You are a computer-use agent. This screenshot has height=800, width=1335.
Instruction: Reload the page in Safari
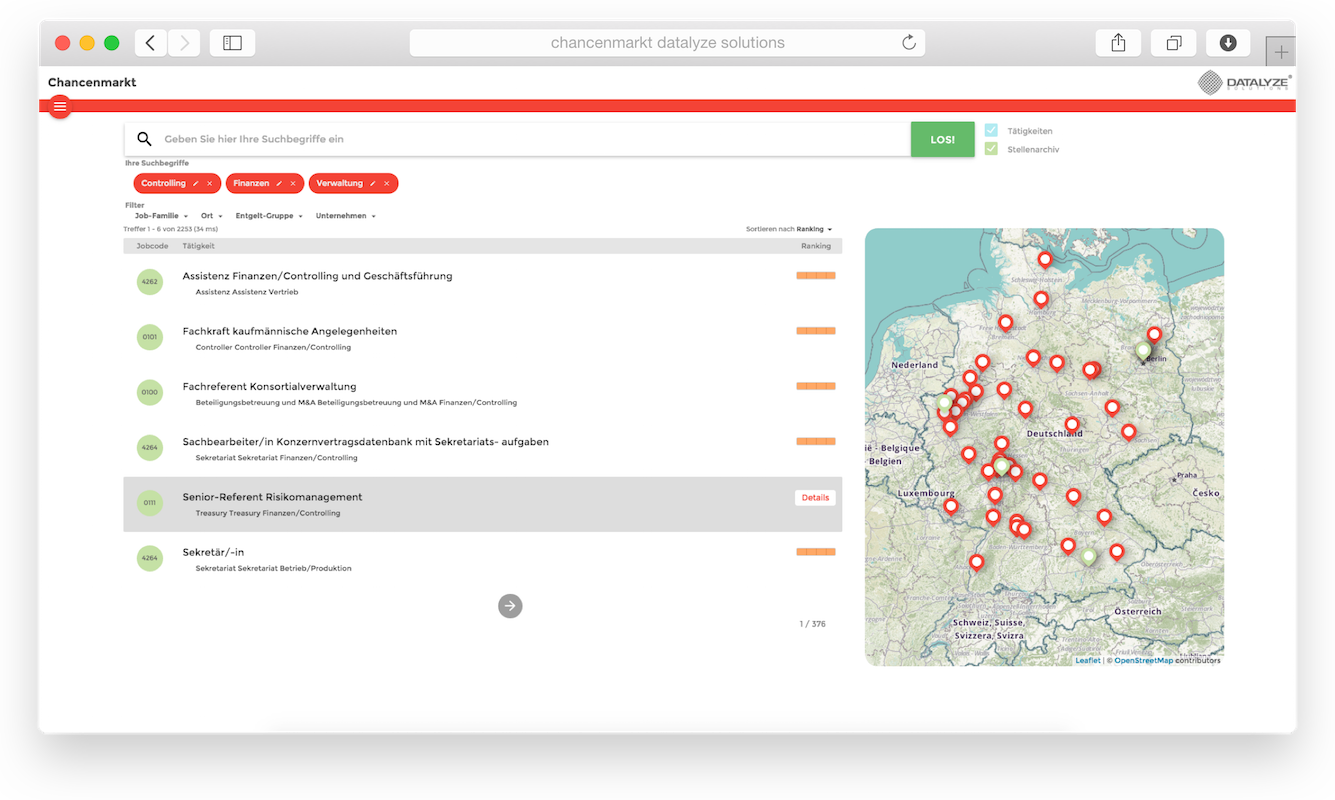click(x=908, y=43)
